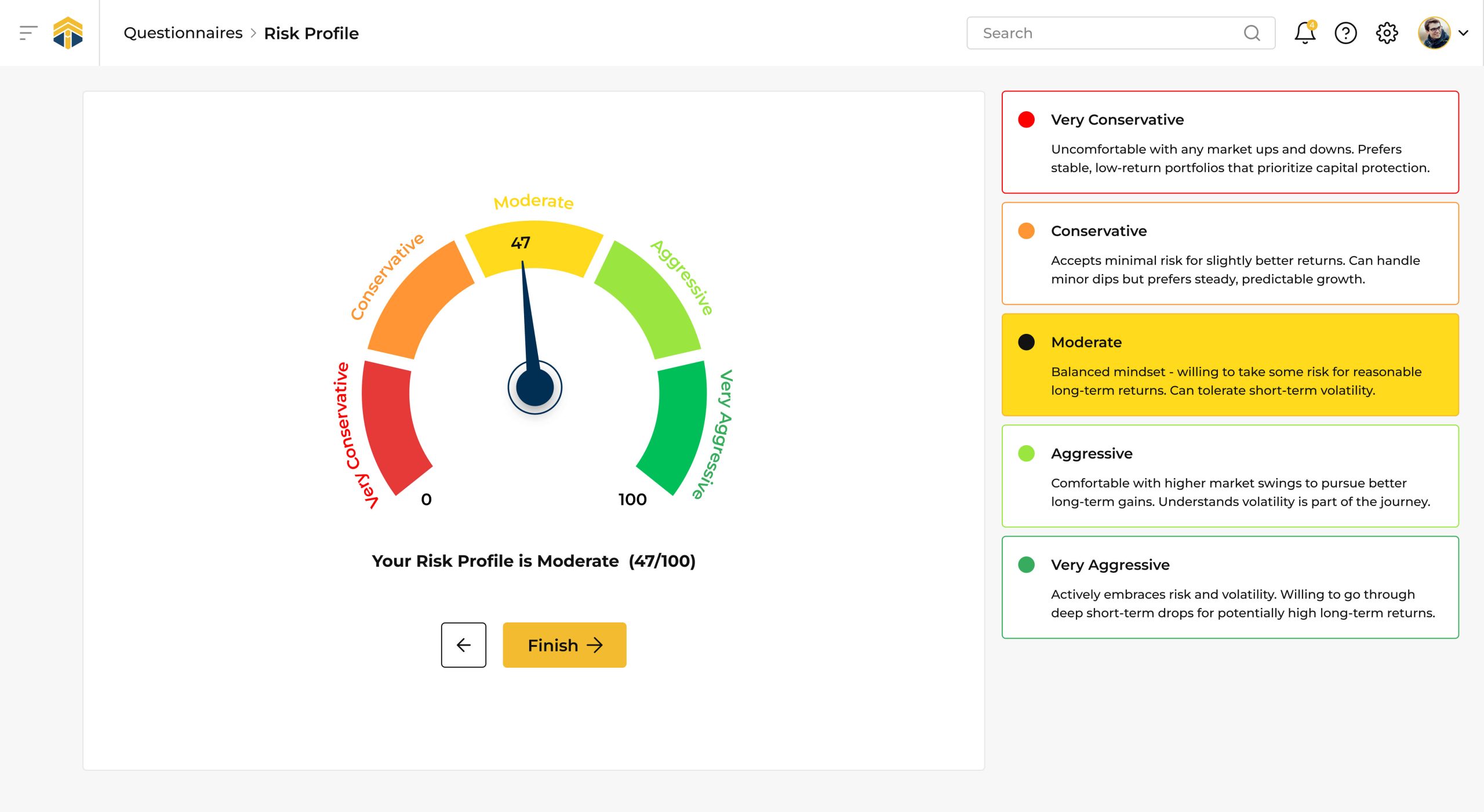Expand the profile dropdown chevron

tap(1464, 33)
